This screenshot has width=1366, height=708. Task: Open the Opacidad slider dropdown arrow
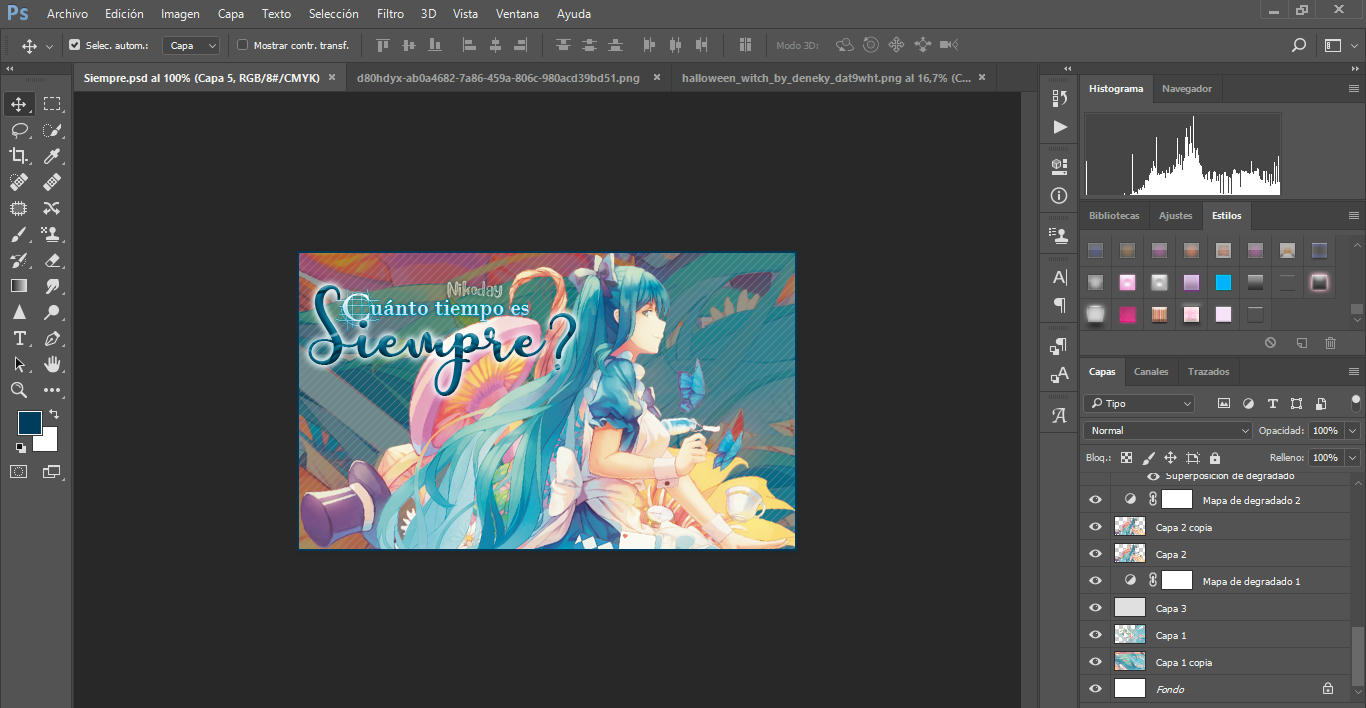tap(1353, 431)
